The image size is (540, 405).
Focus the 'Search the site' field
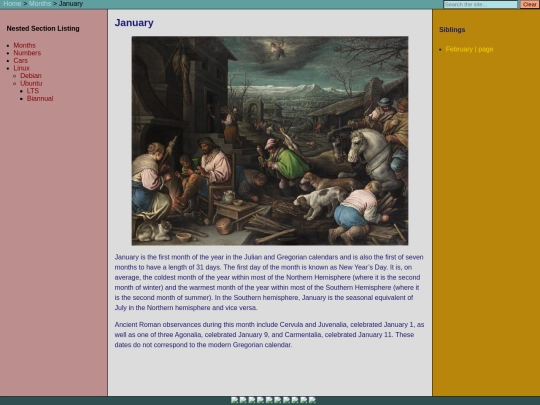[480, 4]
